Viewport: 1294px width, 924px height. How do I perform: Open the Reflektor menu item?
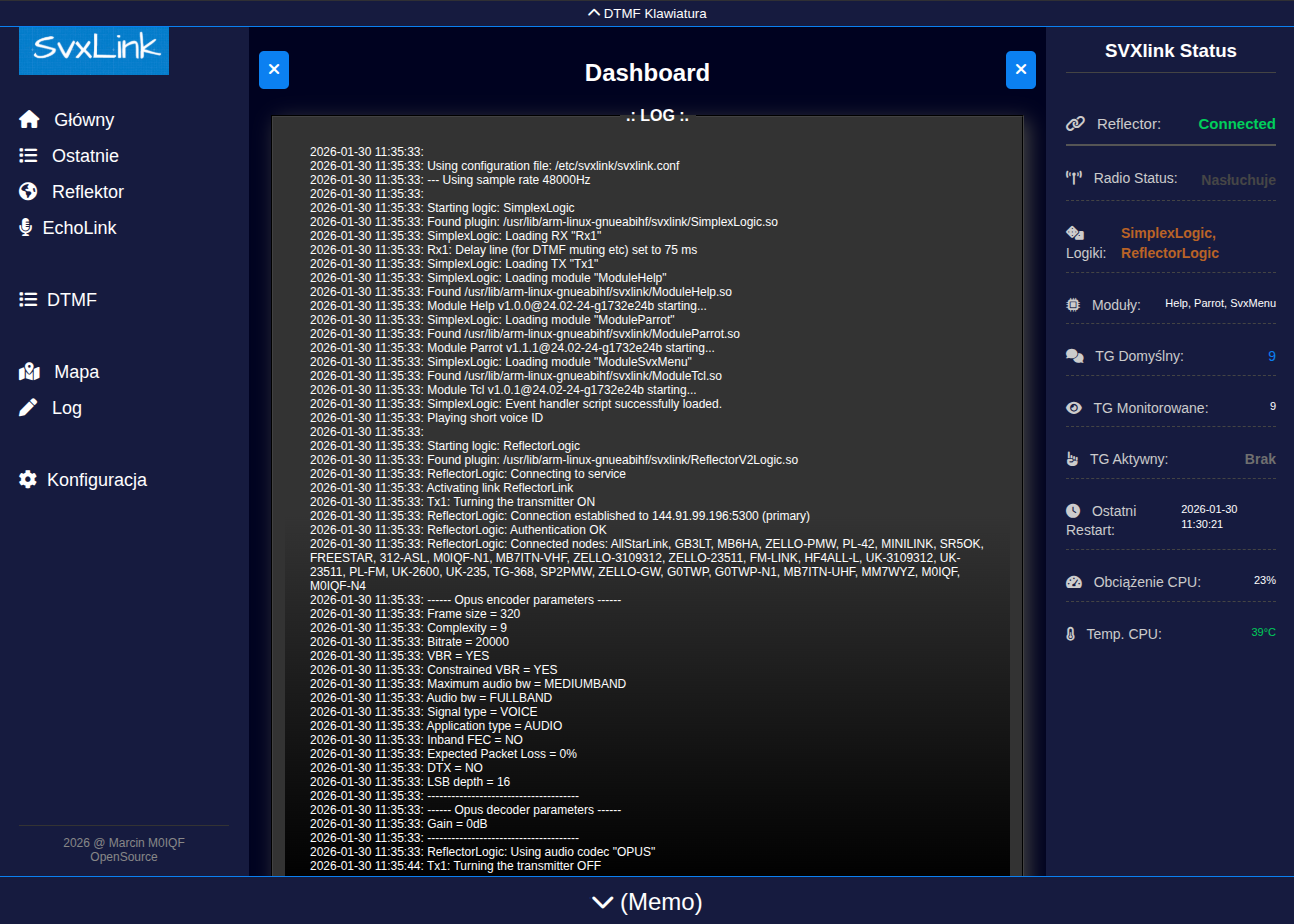click(87, 192)
